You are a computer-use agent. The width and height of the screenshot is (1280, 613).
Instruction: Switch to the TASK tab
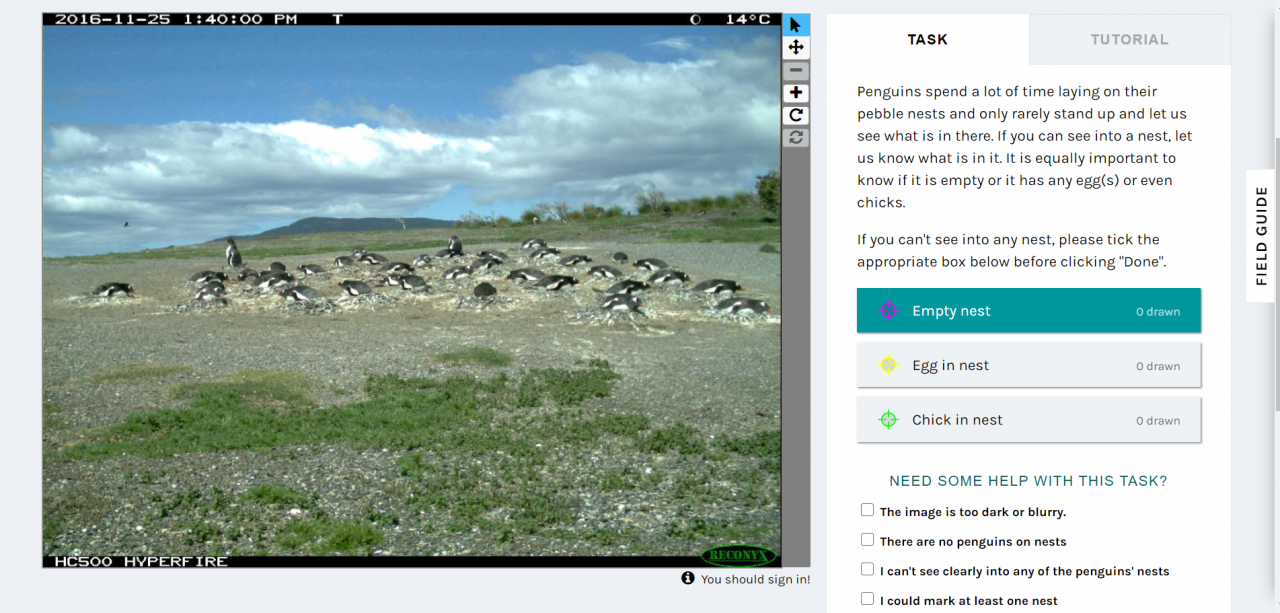(928, 40)
